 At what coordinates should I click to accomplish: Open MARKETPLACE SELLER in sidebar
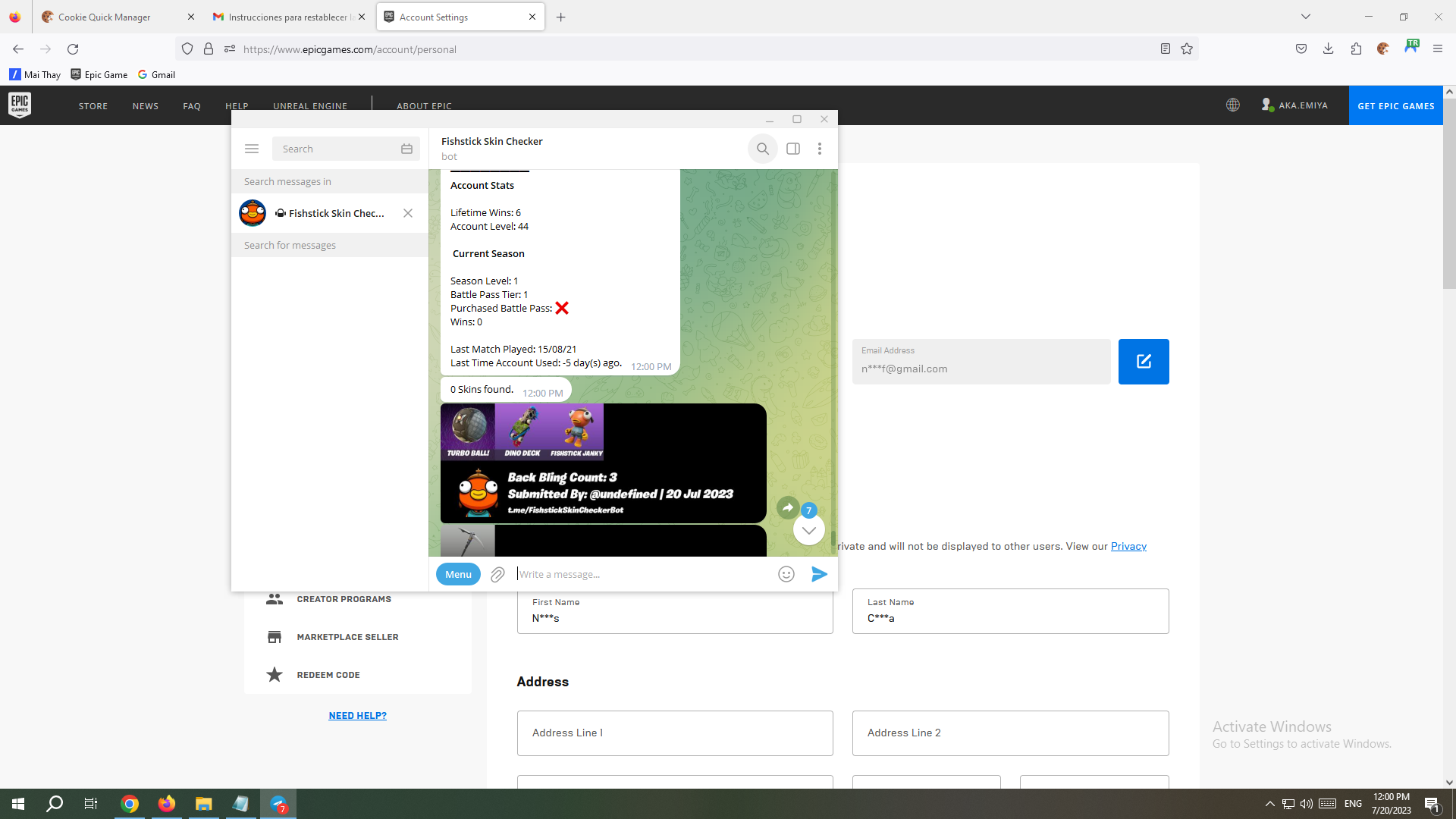coord(347,637)
